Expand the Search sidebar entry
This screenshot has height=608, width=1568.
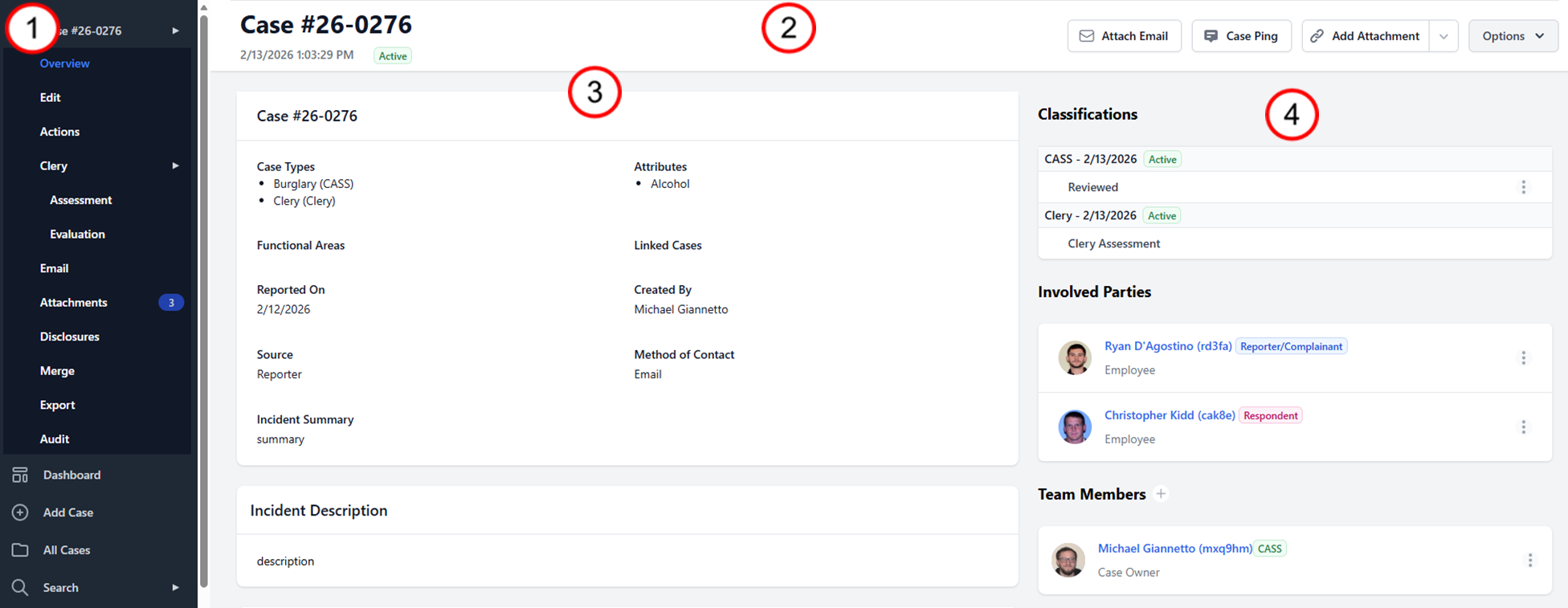176,587
